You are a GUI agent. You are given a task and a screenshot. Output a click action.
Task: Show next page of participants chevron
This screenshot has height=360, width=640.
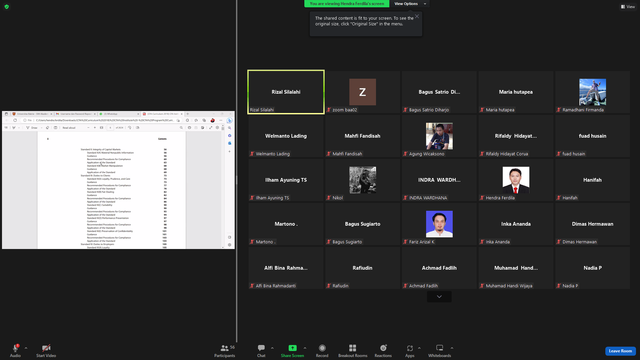pyautogui.click(x=439, y=297)
